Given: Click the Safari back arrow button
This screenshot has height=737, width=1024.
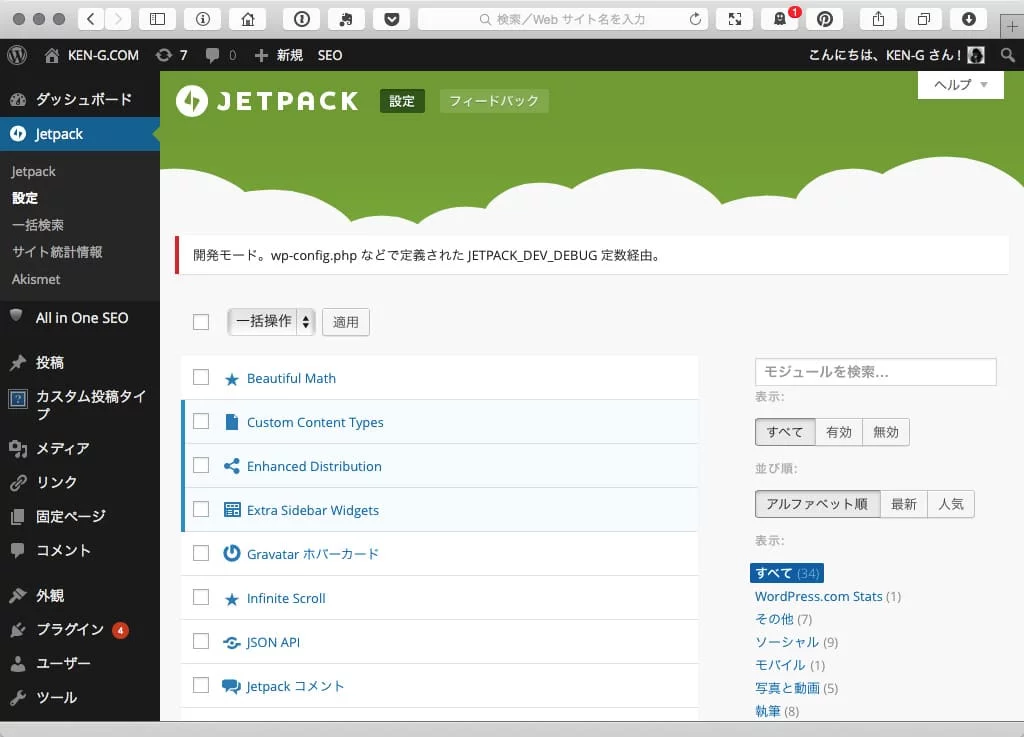Looking at the screenshot, I should click(91, 19).
